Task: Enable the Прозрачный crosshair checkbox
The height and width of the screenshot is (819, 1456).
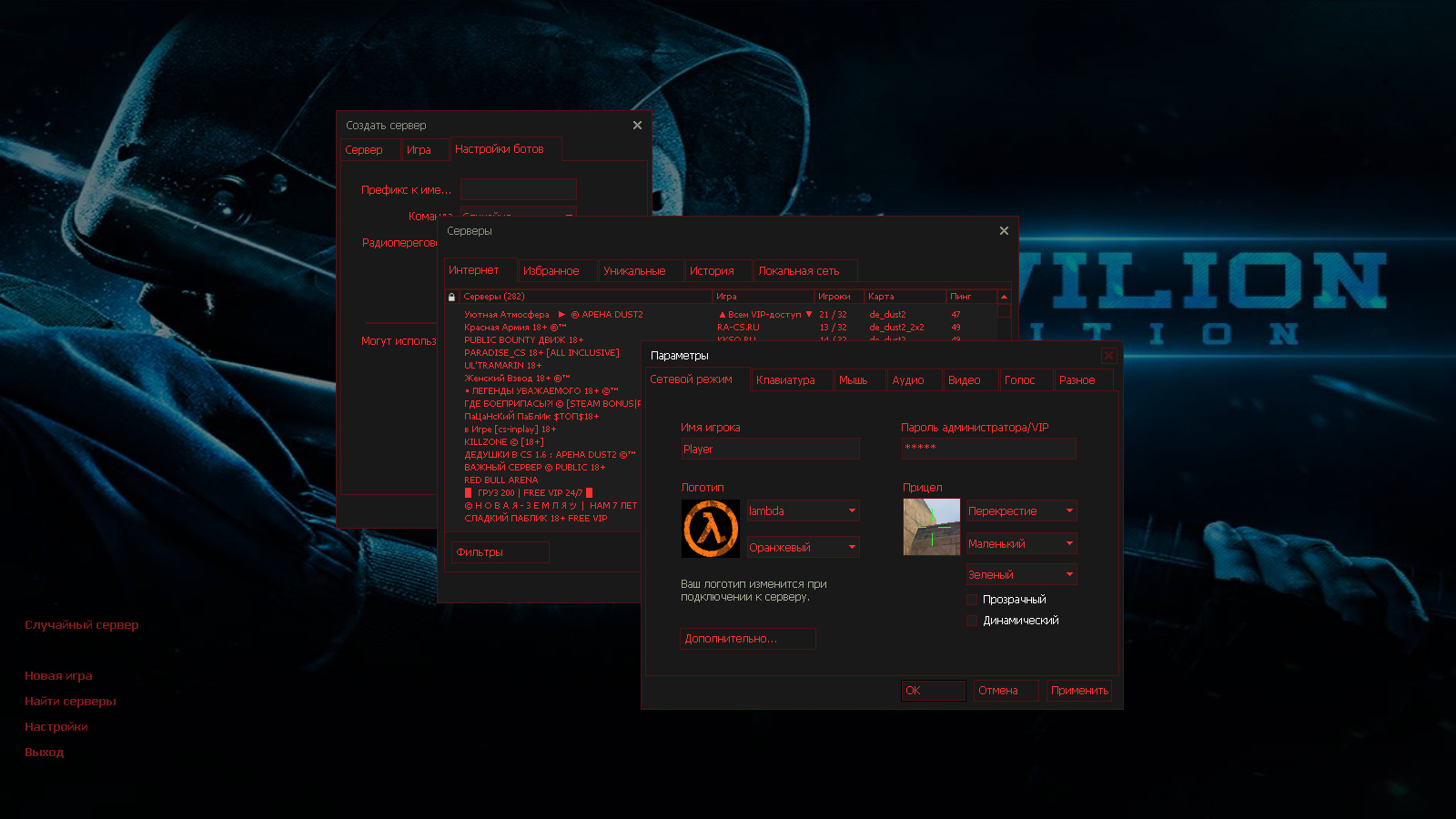Action: 972,600
